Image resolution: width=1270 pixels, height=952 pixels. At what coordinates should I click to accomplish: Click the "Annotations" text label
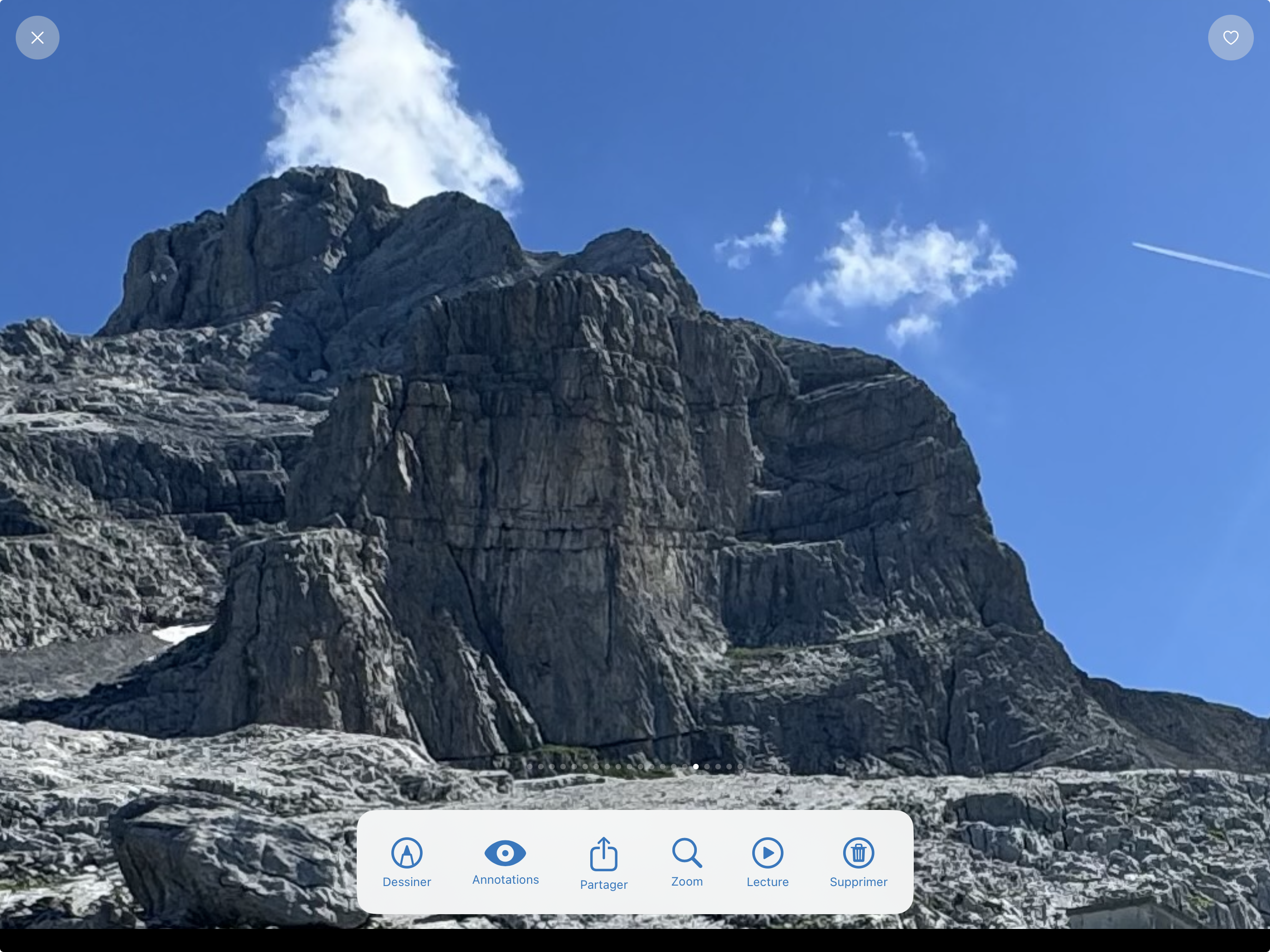point(505,880)
